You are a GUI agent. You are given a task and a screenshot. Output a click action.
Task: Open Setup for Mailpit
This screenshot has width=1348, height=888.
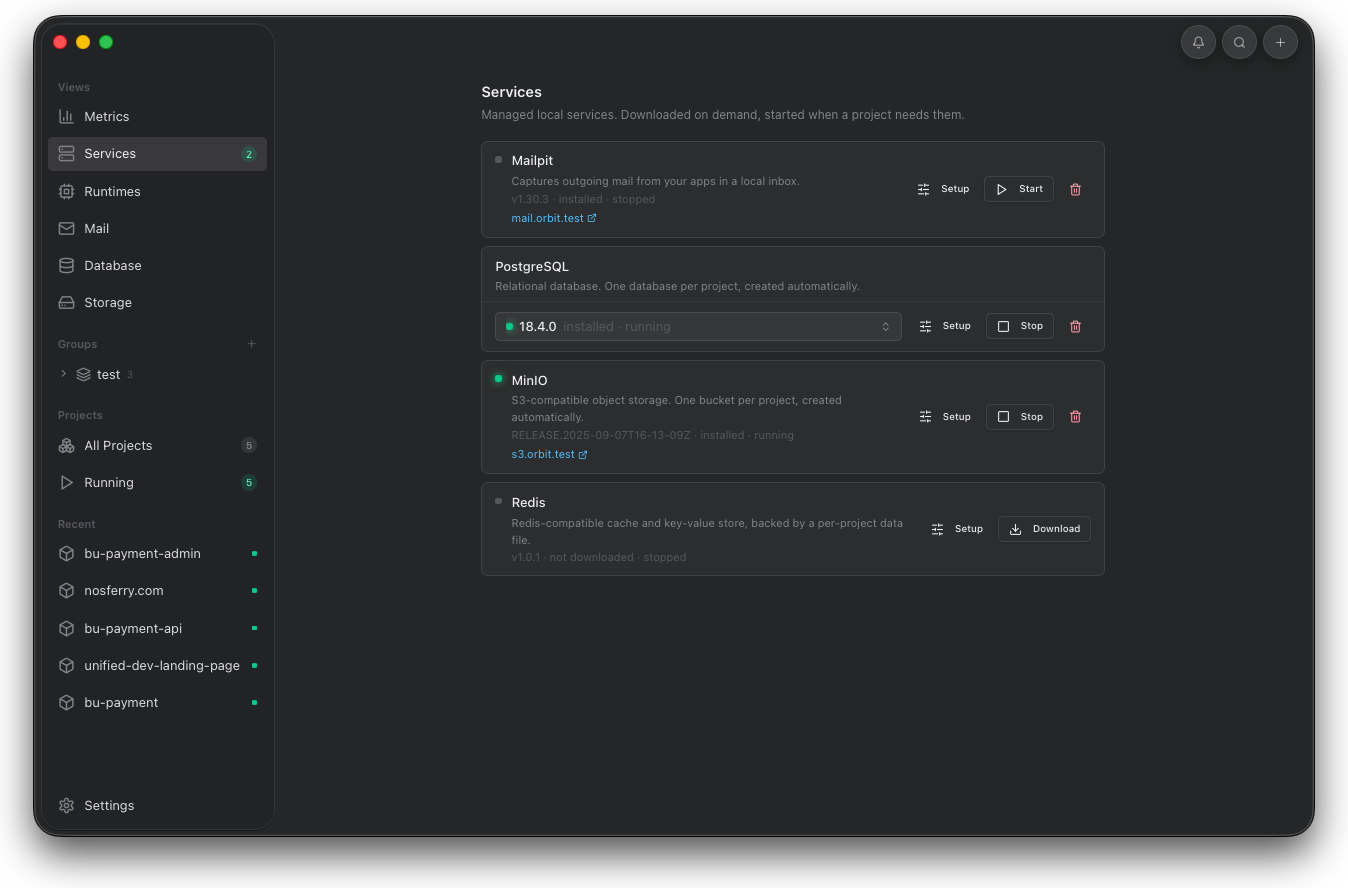944,189
